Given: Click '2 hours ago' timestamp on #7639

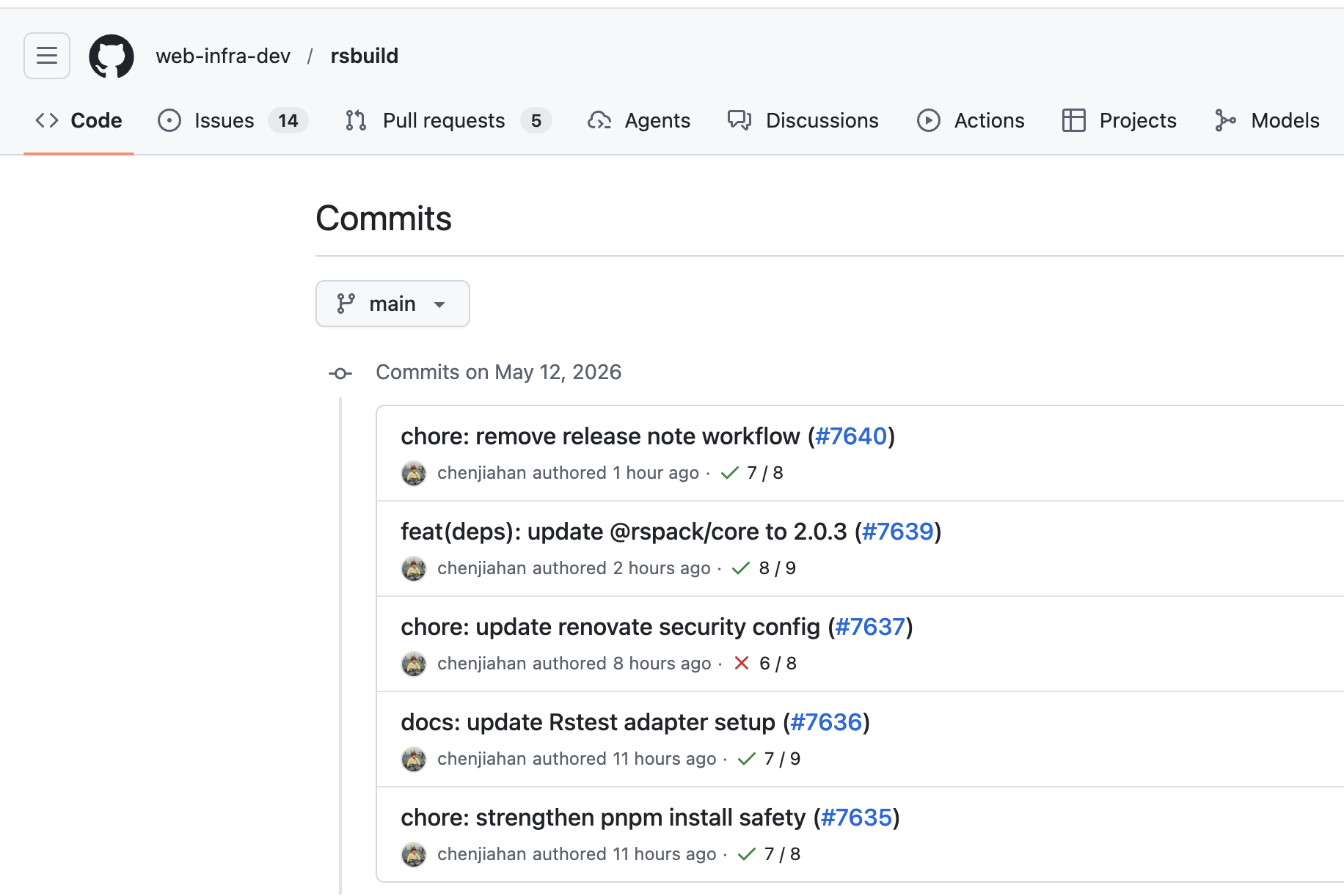Looking at the screenshot, I should [662, 568].
